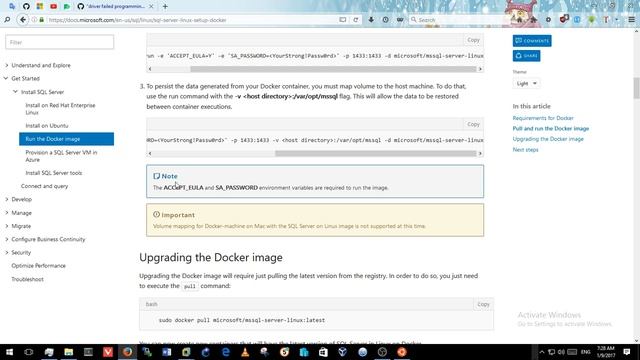Open Install on Ubuntu page
The width and height of the screenshot is (640, 360).
tap(47, 126)
